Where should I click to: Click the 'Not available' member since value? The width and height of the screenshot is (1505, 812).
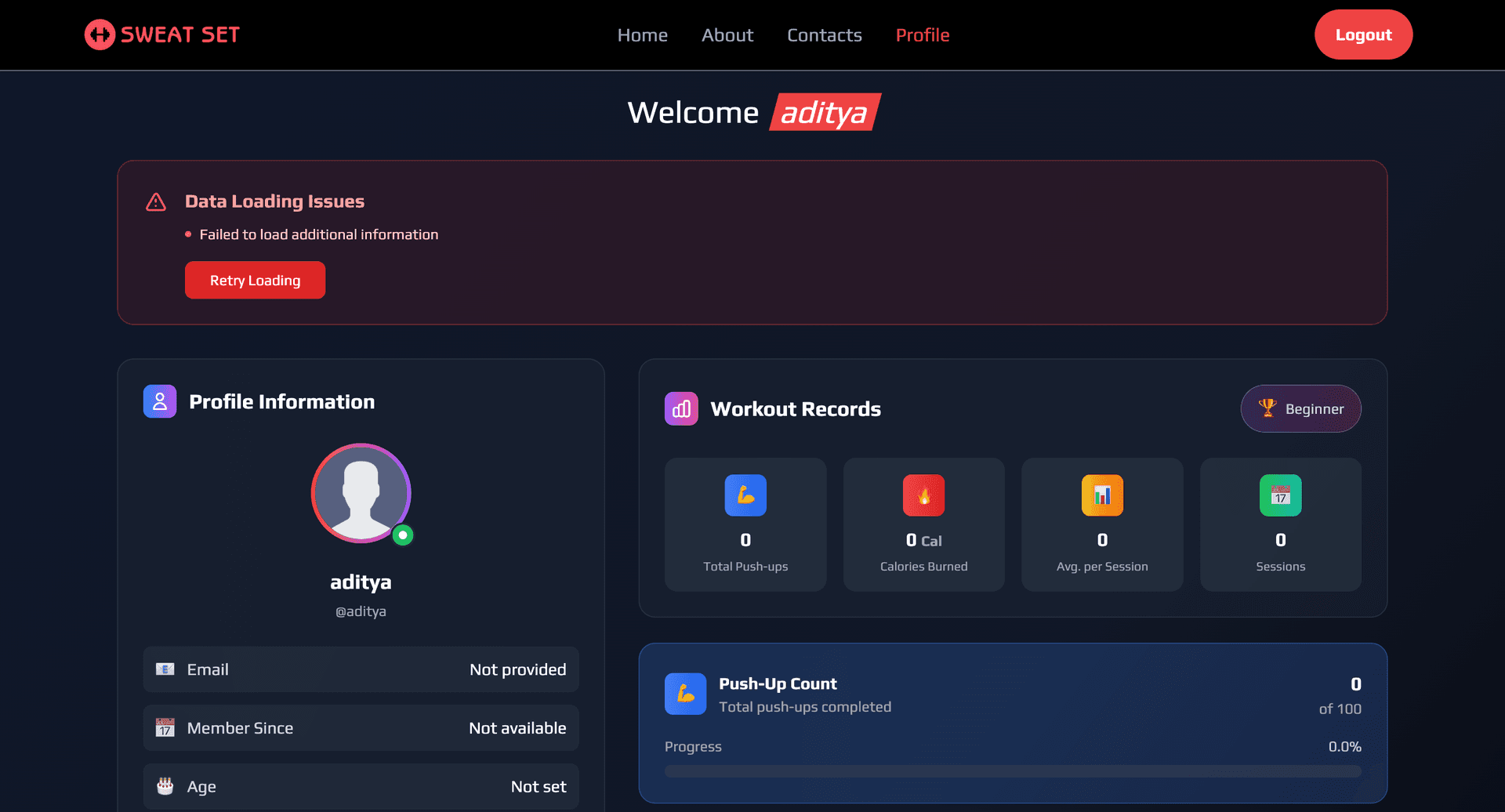click(517, 728)
